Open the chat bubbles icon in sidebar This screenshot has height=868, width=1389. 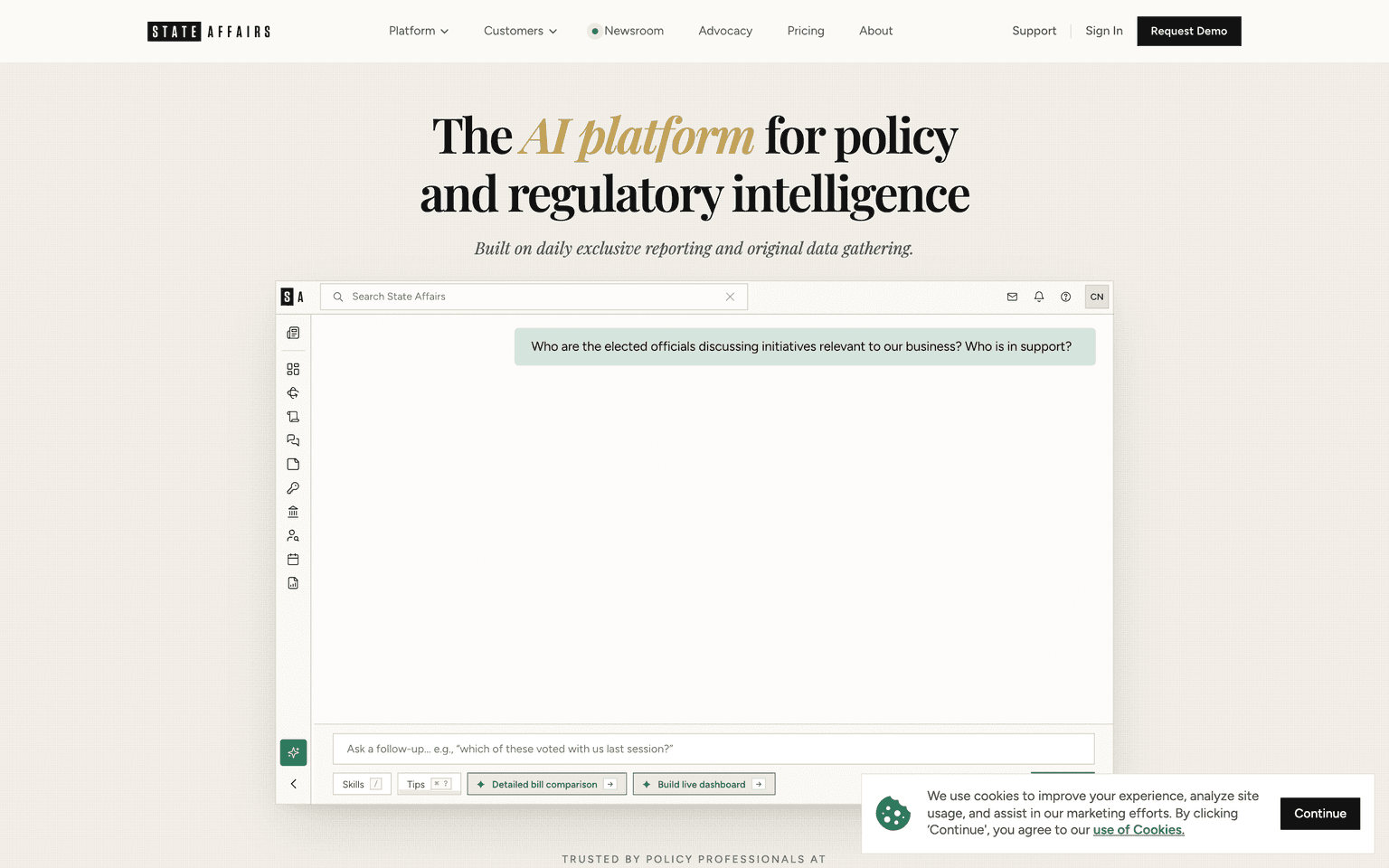point(293,440)
